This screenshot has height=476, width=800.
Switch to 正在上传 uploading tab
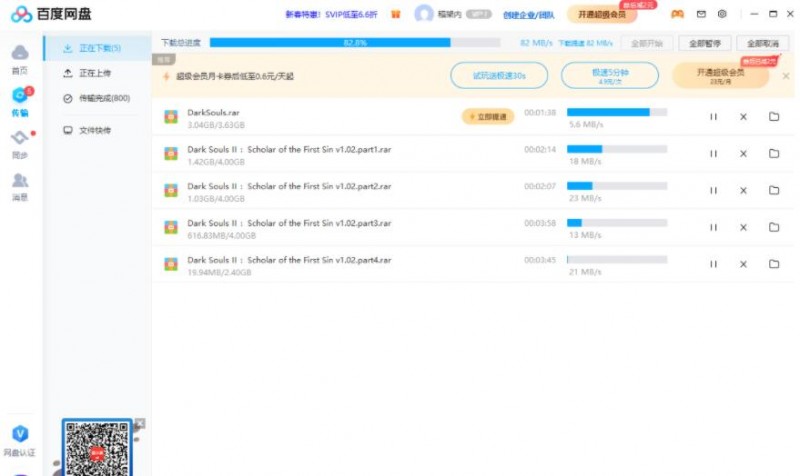coord(97,73)
